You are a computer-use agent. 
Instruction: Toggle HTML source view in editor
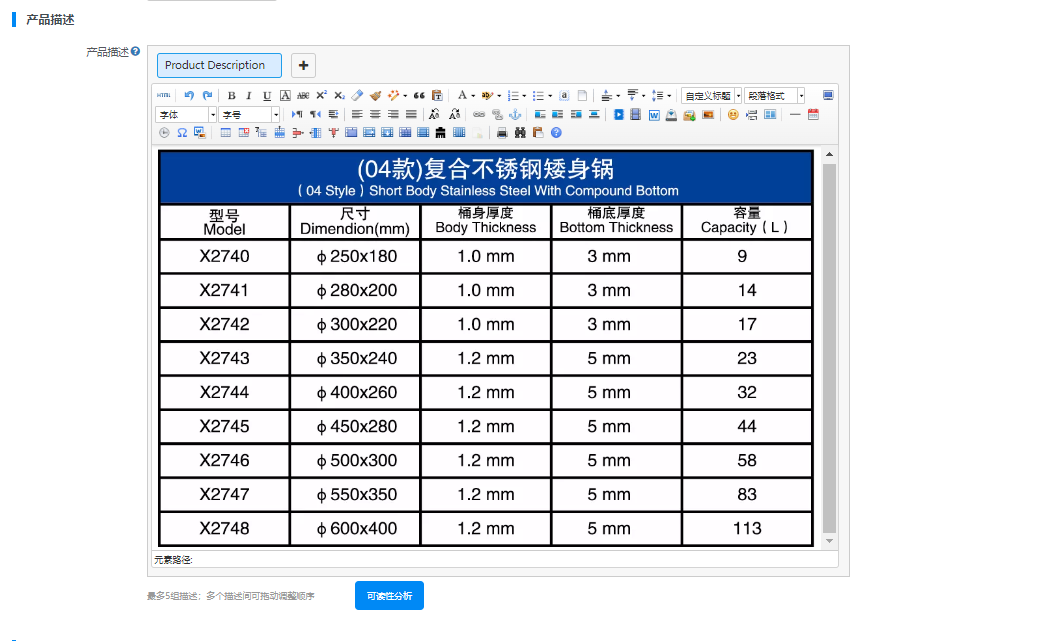coord(164,96)
